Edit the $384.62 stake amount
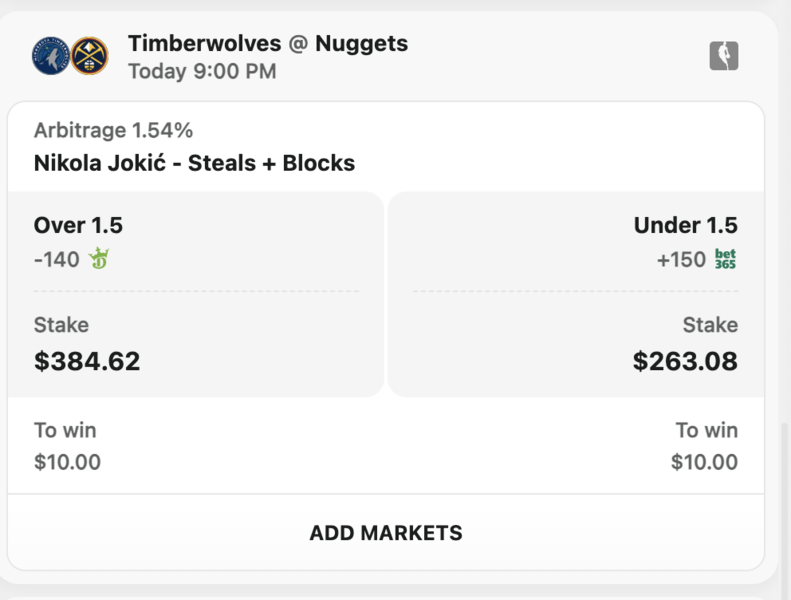 [87, 361]
